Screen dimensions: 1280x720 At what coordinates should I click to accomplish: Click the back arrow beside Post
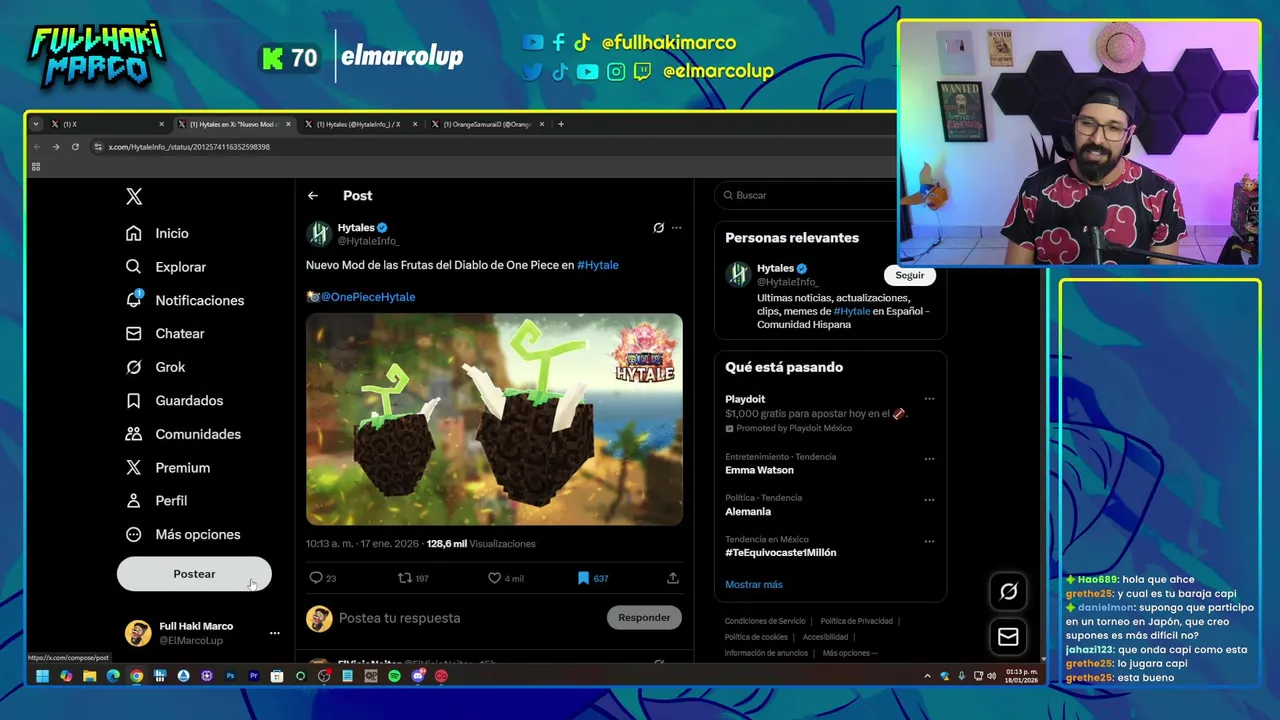point(313,196)
